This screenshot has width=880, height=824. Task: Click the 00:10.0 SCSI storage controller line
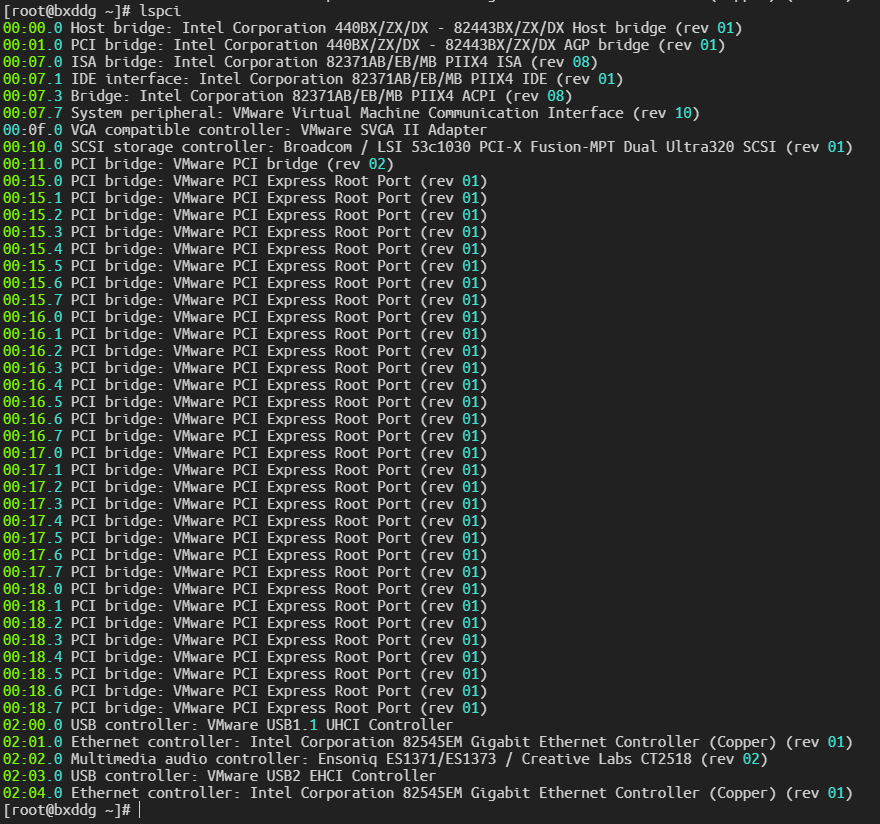tap(428, 147)
